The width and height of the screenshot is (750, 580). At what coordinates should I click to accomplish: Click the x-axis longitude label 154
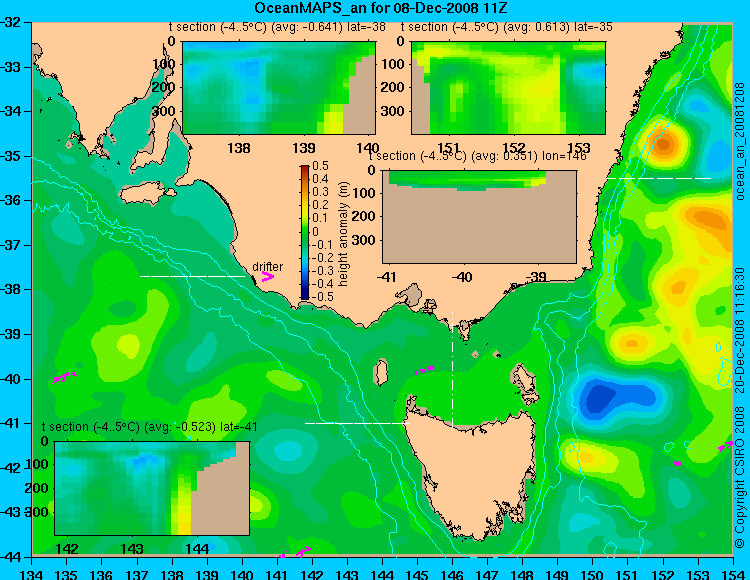coord(733,574)
